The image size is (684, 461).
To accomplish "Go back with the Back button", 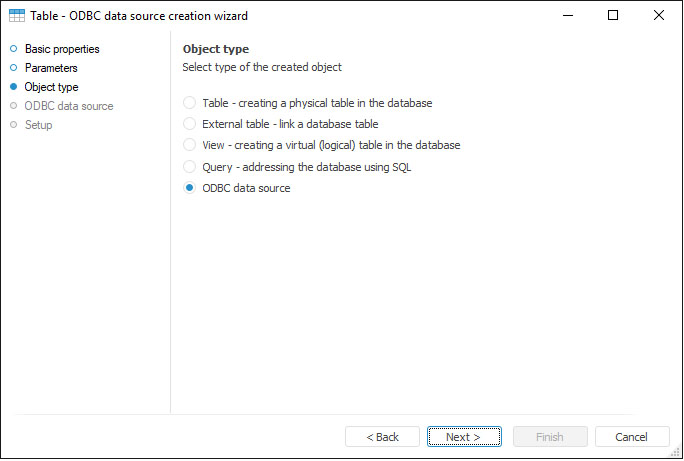I will point(382,437).
